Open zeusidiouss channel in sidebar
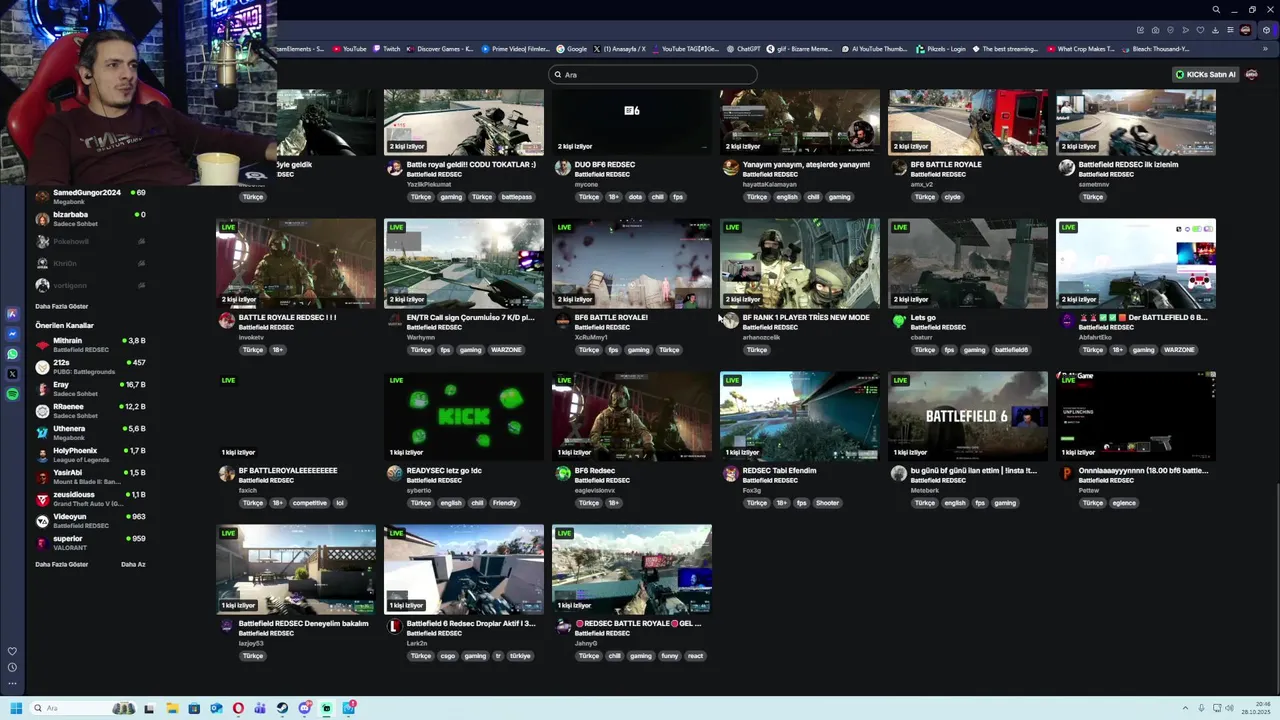1280x720 pixels. point(91,499)
